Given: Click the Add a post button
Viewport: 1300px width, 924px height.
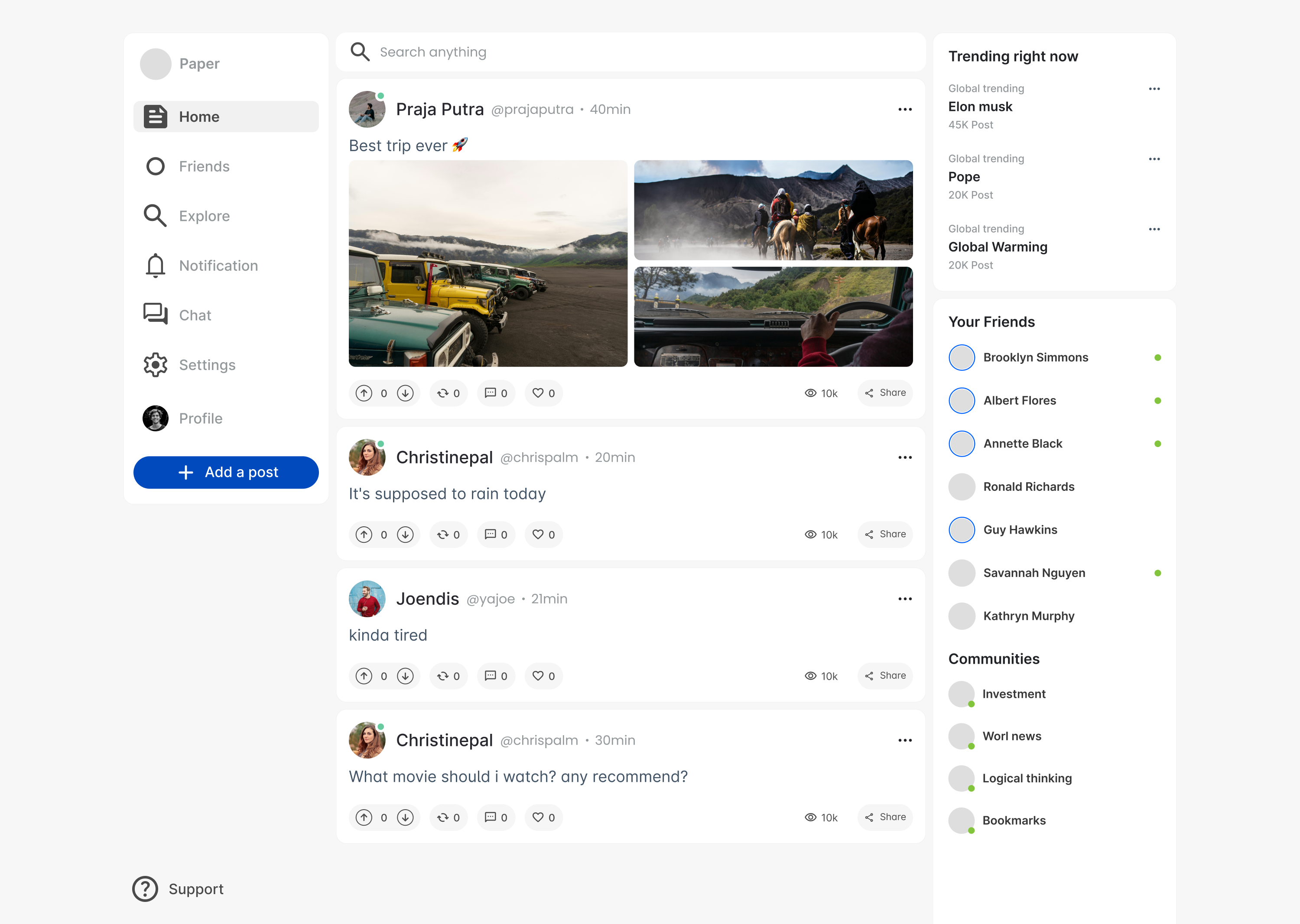Looking at the screenshot, I should coord(226,472).
